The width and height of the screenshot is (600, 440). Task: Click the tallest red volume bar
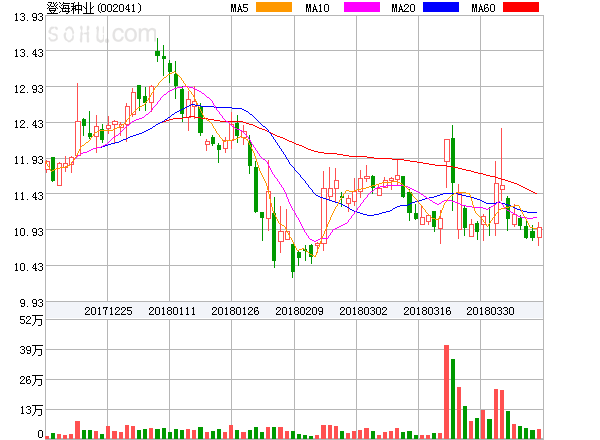(447, 392)
